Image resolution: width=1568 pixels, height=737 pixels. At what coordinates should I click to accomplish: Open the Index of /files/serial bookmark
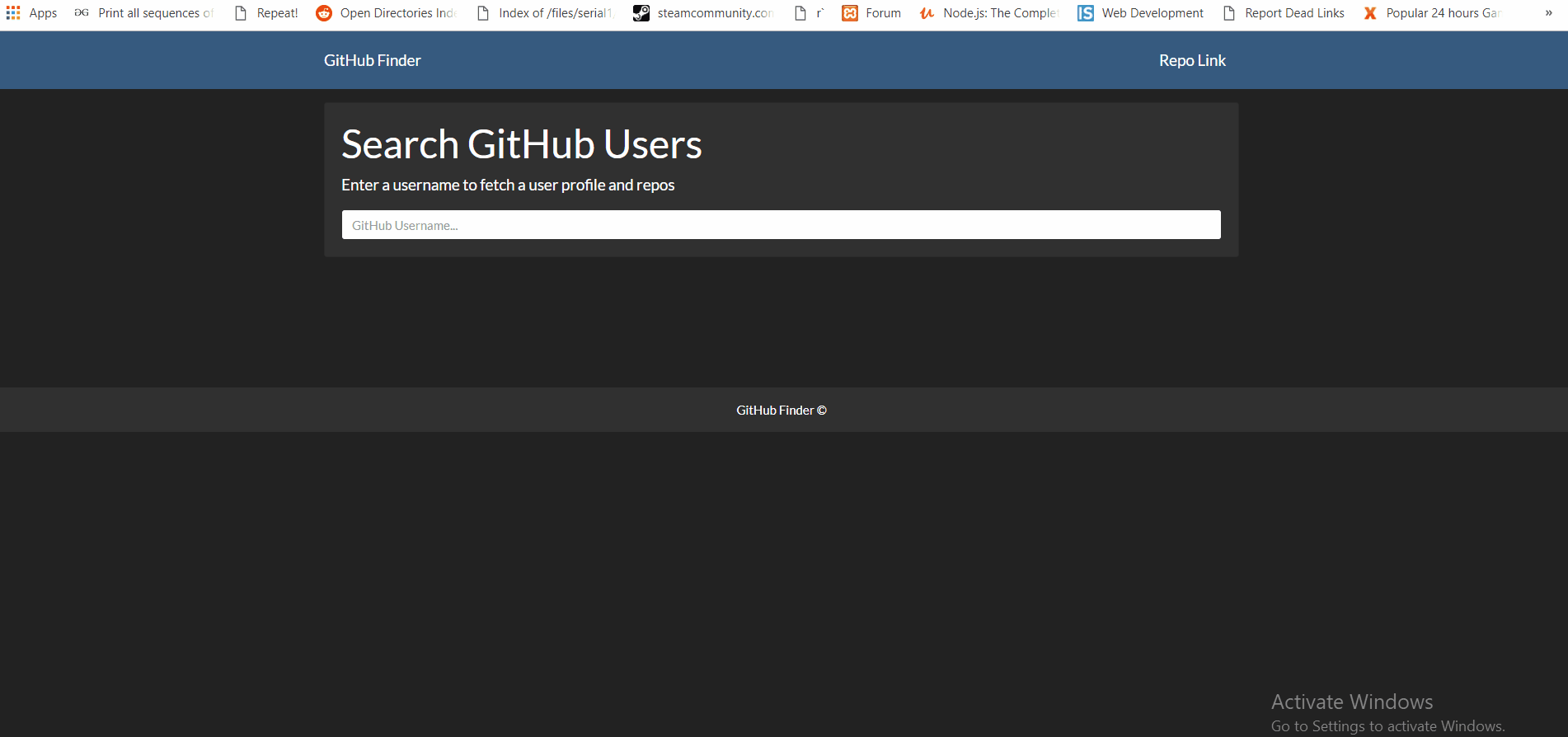546,13
